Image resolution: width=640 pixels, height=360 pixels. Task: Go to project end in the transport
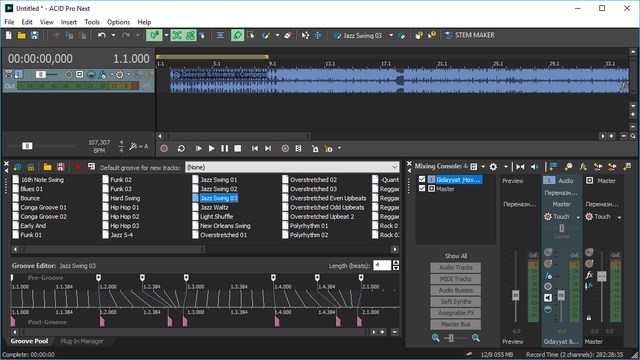point(268,149)
